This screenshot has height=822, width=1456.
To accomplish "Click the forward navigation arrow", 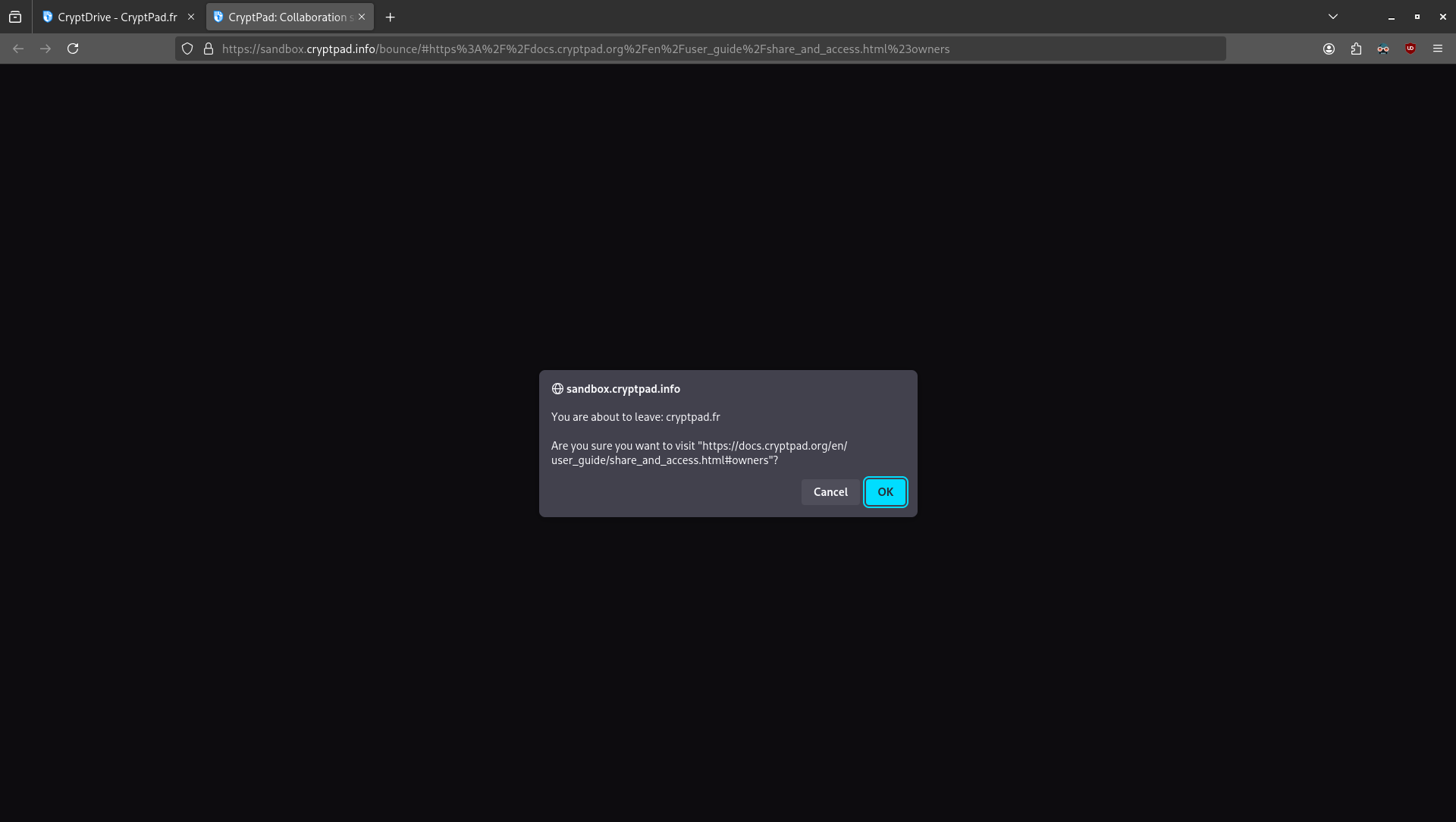I will click(x=45, y=49).
